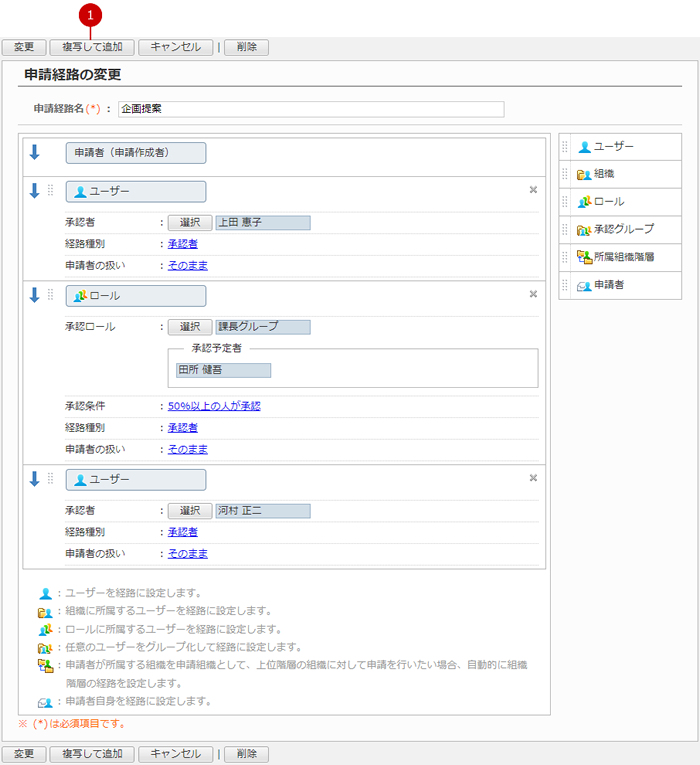Click the bottom キャンセル button

[x=176, y=754]
